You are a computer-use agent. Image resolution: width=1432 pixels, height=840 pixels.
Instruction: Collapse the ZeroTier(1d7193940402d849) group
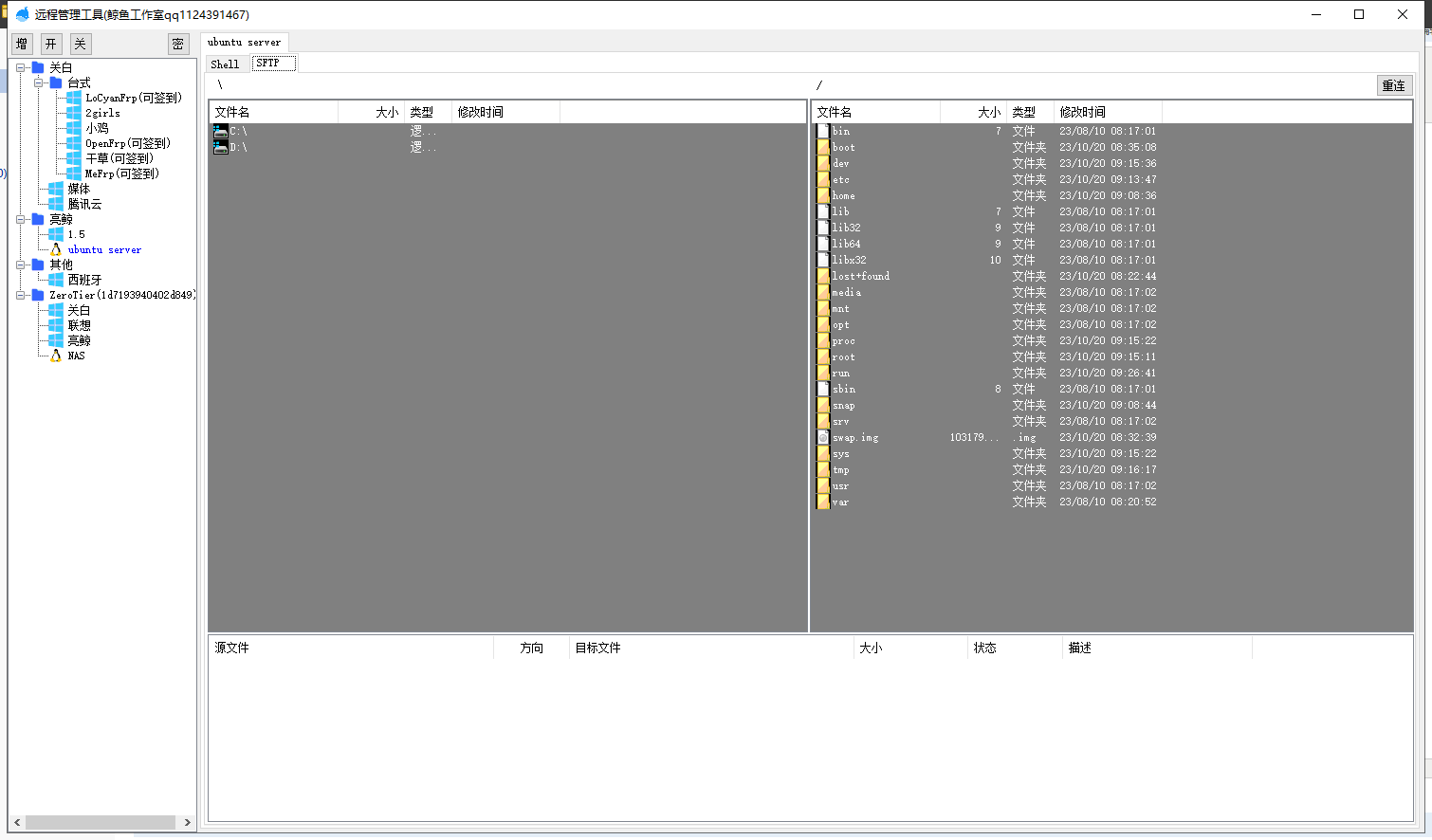[20, 295]
